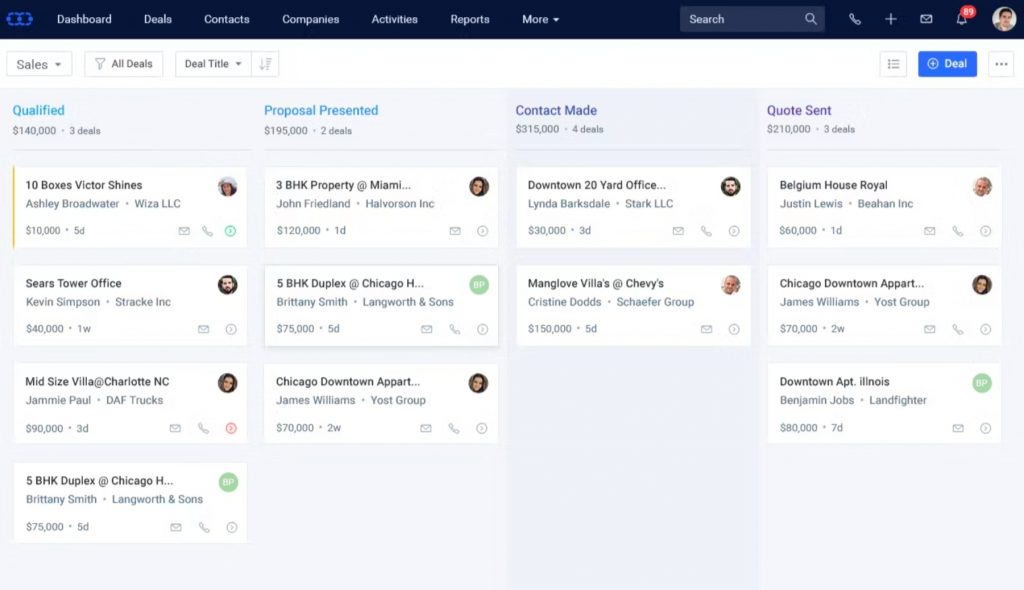Click the plus quick-add icon in top bar
The height and width of the screenshot is (590, 1024).
pyautogui.click(x=890, y=19)
